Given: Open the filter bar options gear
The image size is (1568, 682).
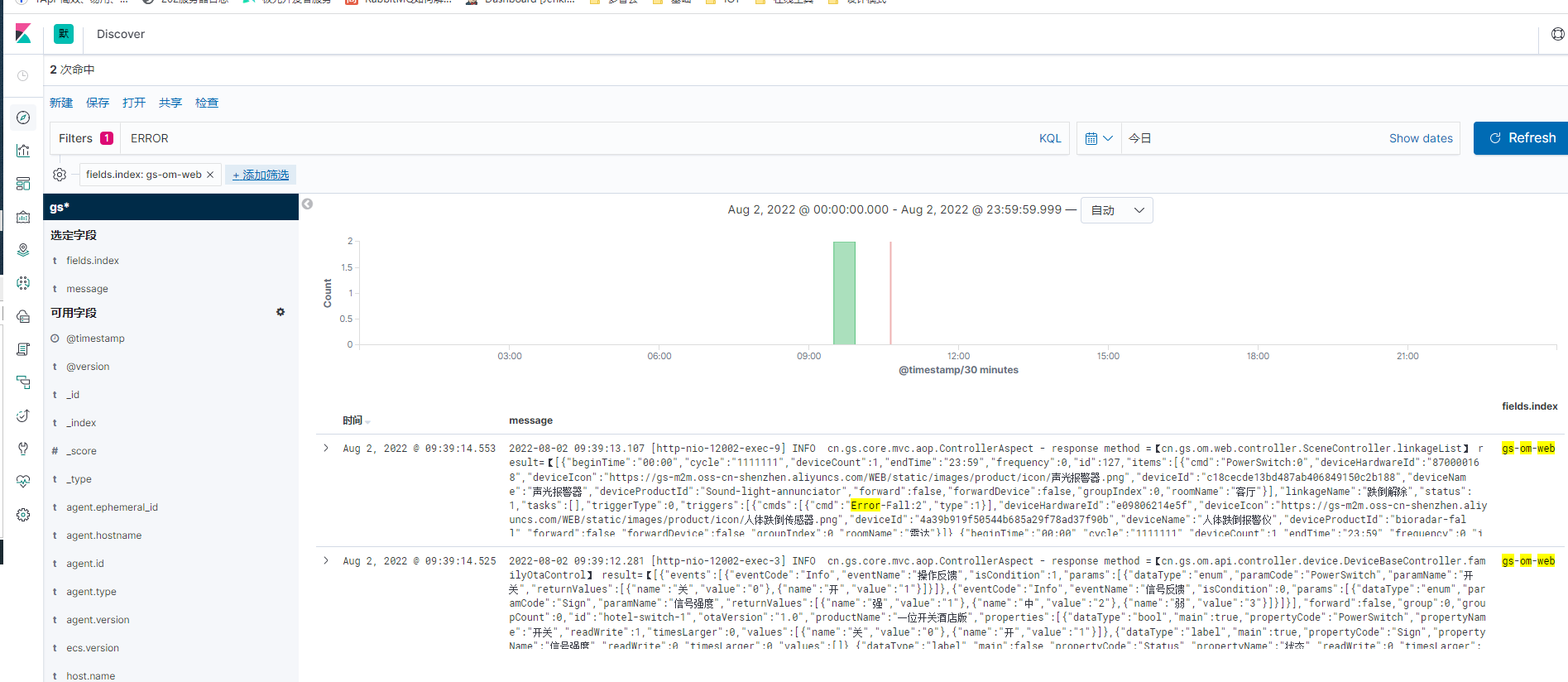Looking at the screenshot, I should click(60, 175).
